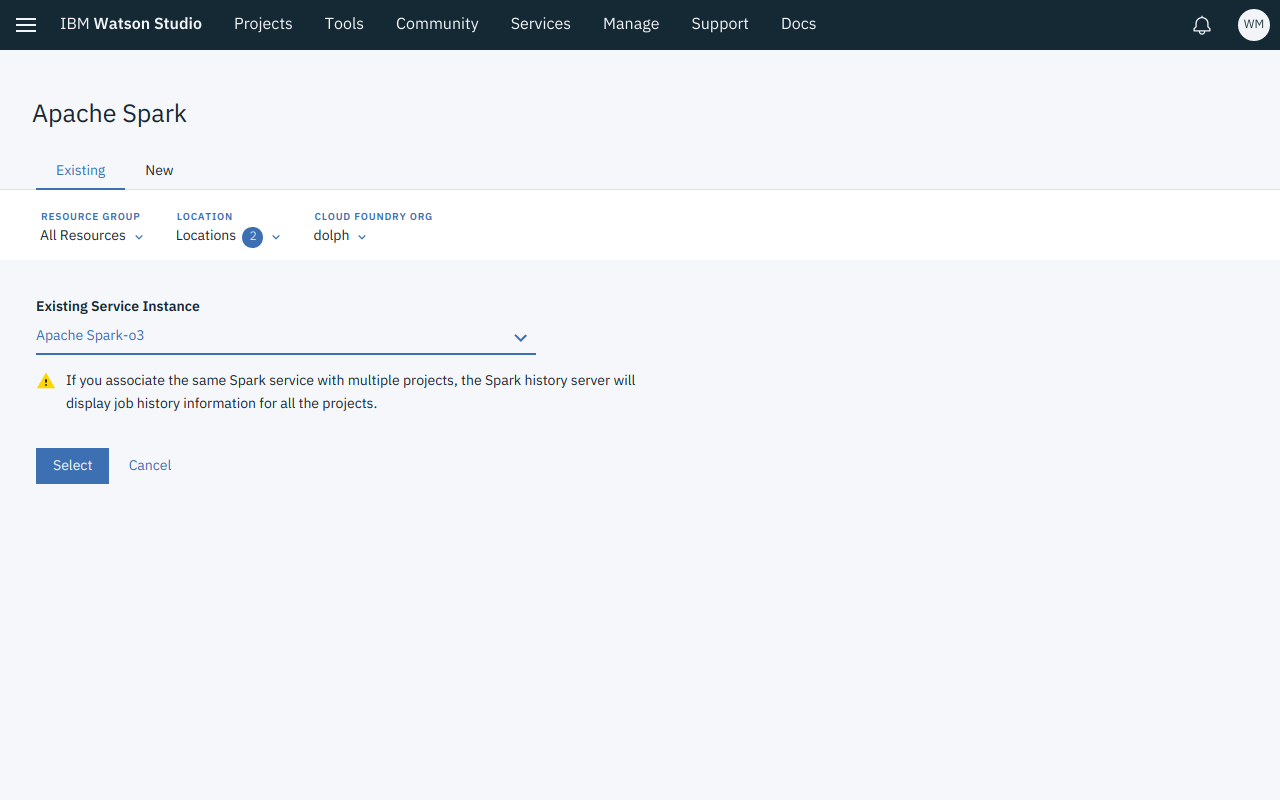Viewport: 1280px width, 800px height.
Task: Switch to the New tab
Action: point(159,170)
